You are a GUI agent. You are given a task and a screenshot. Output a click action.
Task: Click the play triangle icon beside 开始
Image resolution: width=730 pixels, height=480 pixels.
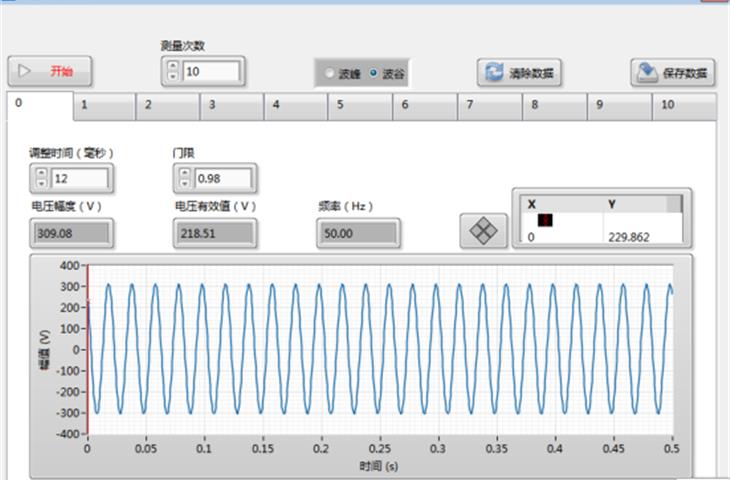[24, 71]
